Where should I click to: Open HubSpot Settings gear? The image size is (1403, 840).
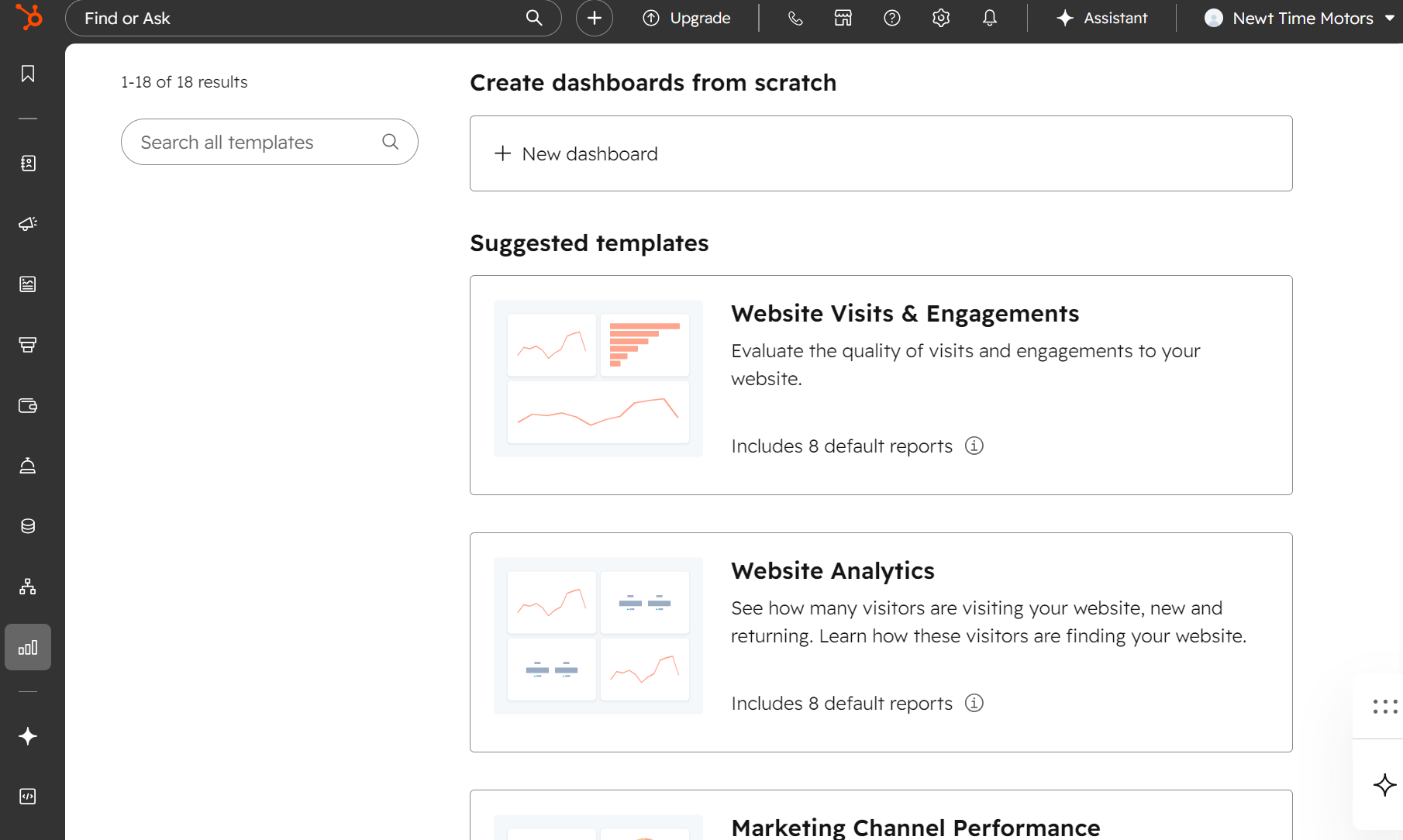tap(940, 18)
